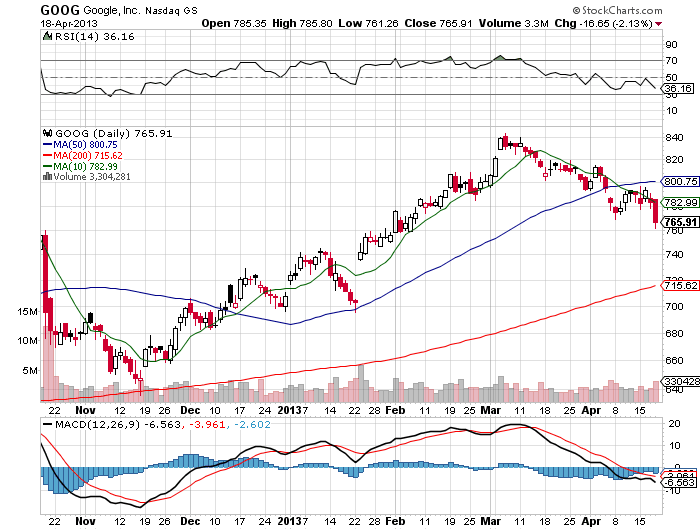Click the 740 price axis label

[674, 255]
